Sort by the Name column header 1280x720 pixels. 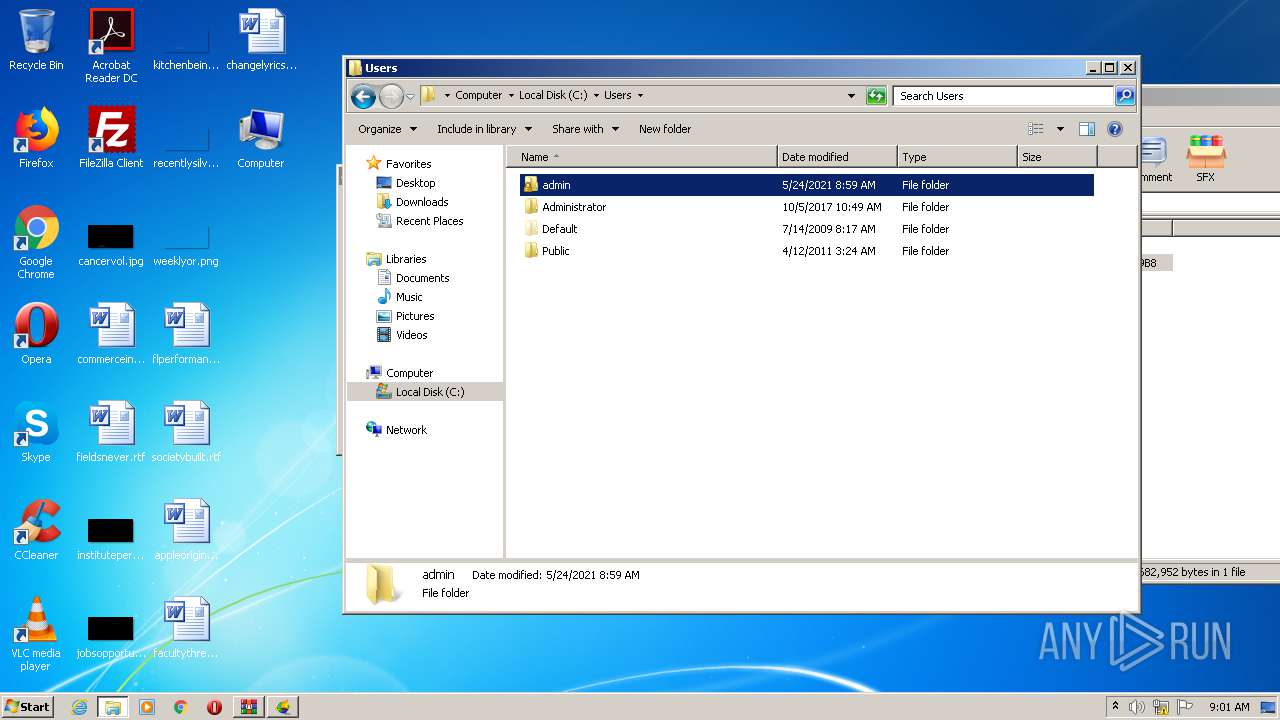pyautogui.click(x=642, y=157)
